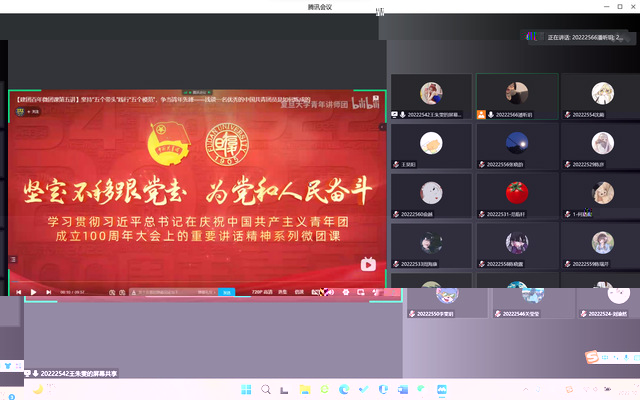Skip to next video in player

[x=49, y=292]
